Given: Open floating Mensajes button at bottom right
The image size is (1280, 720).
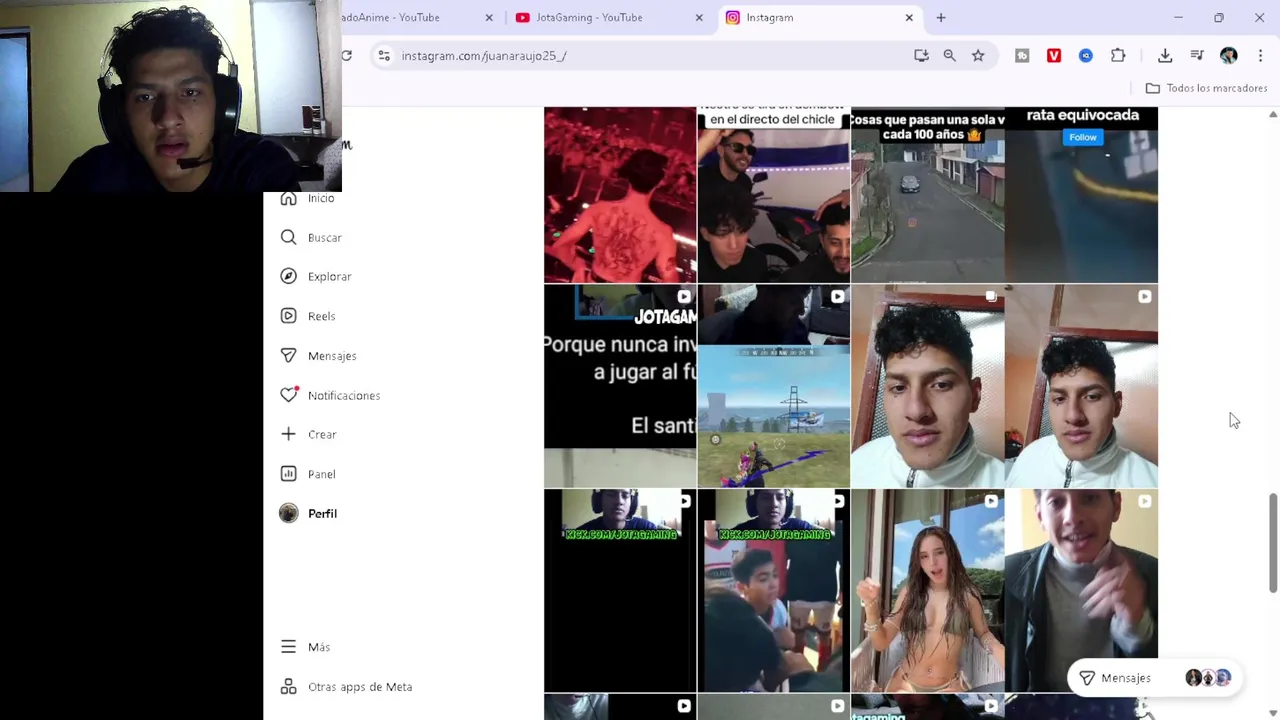Looking at the screenshot, I should (1155, 678).
